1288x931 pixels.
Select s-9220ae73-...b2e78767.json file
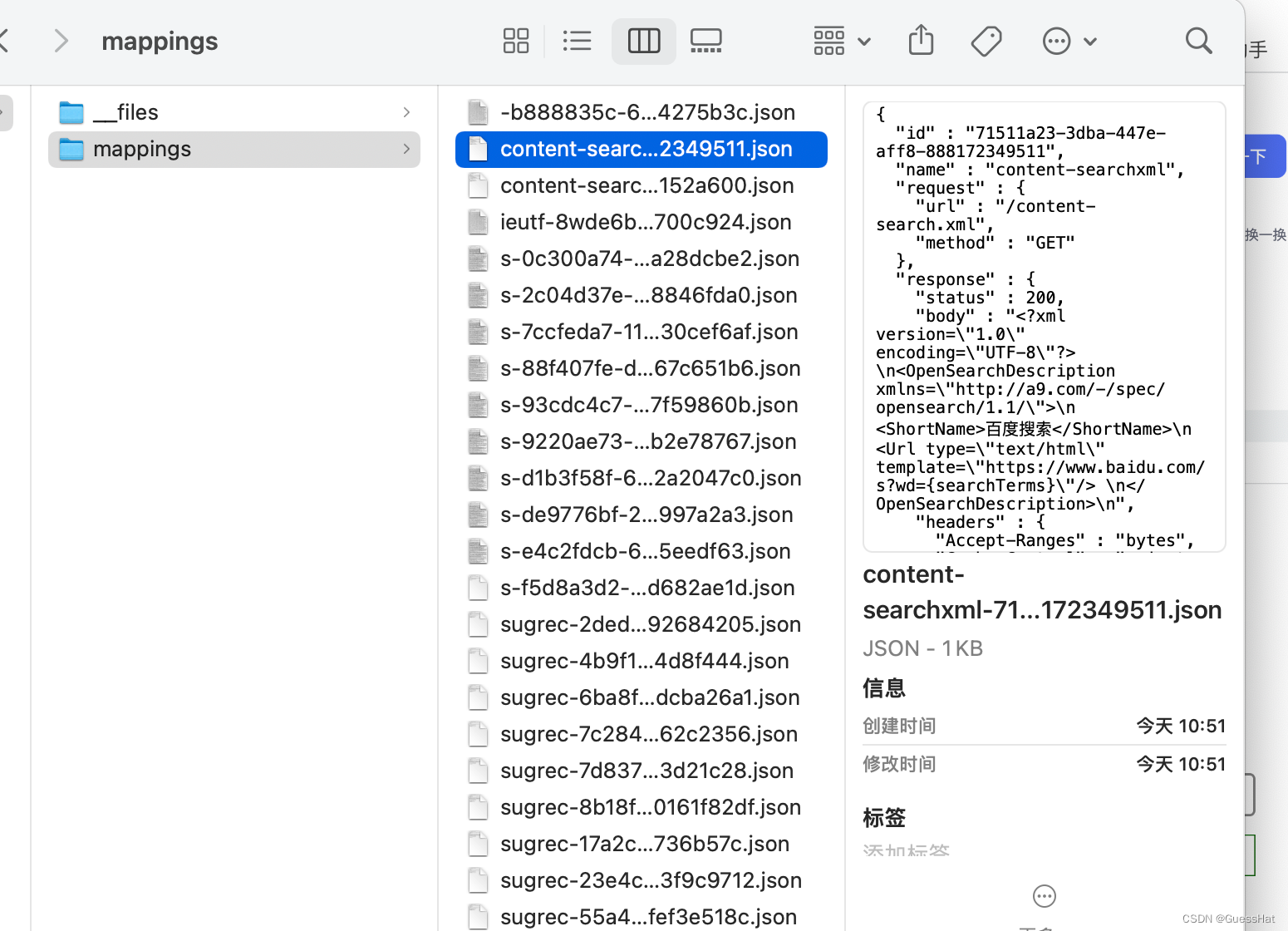coord(642,441)
